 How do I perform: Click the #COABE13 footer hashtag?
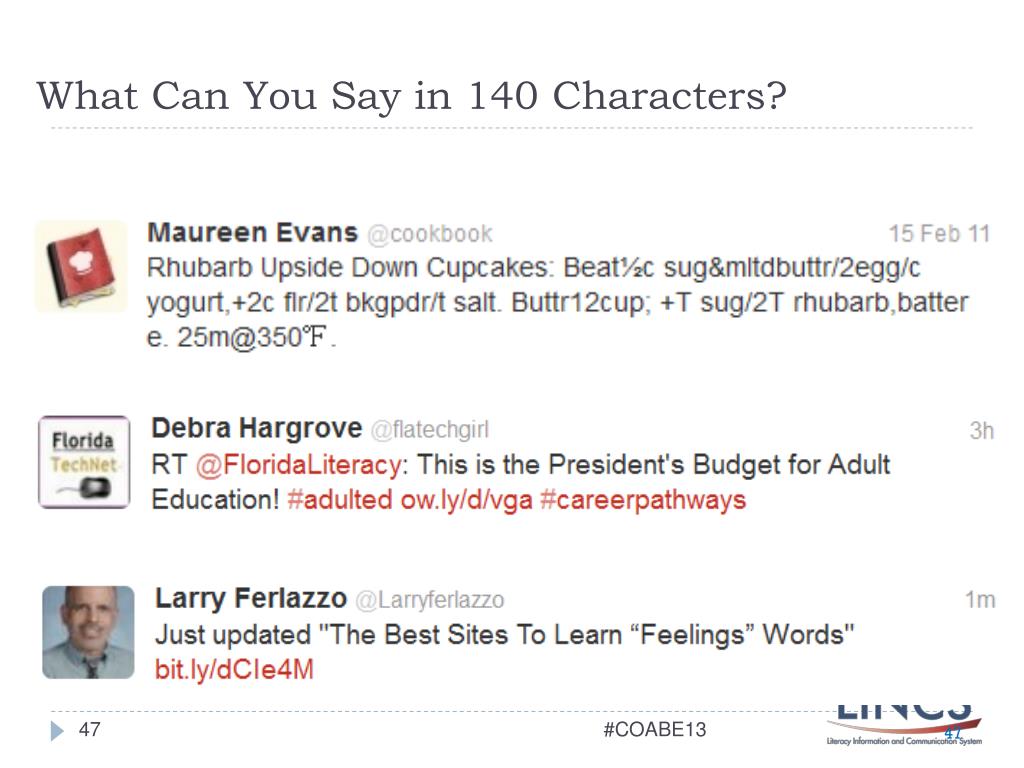tap(655, 729)
